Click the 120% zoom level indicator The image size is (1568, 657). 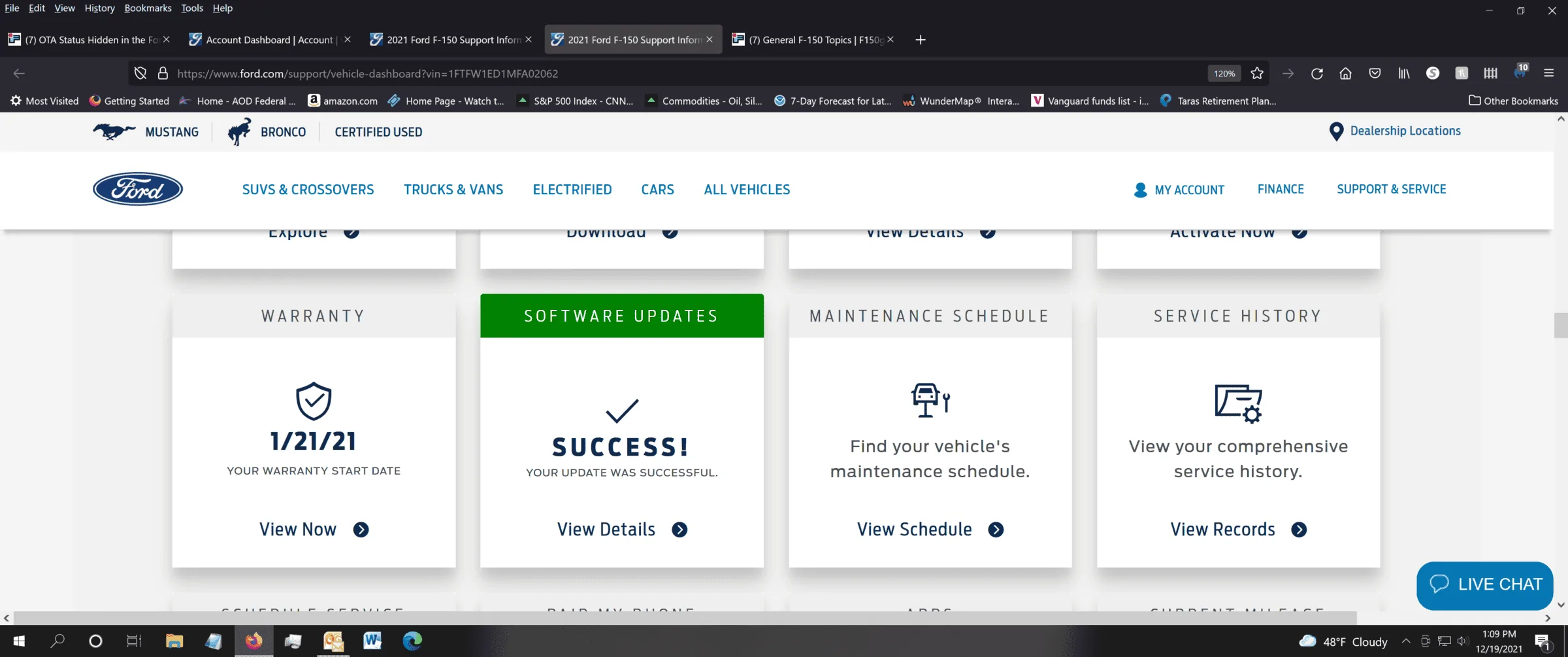pyautogui.click(x=1224, y=73)
